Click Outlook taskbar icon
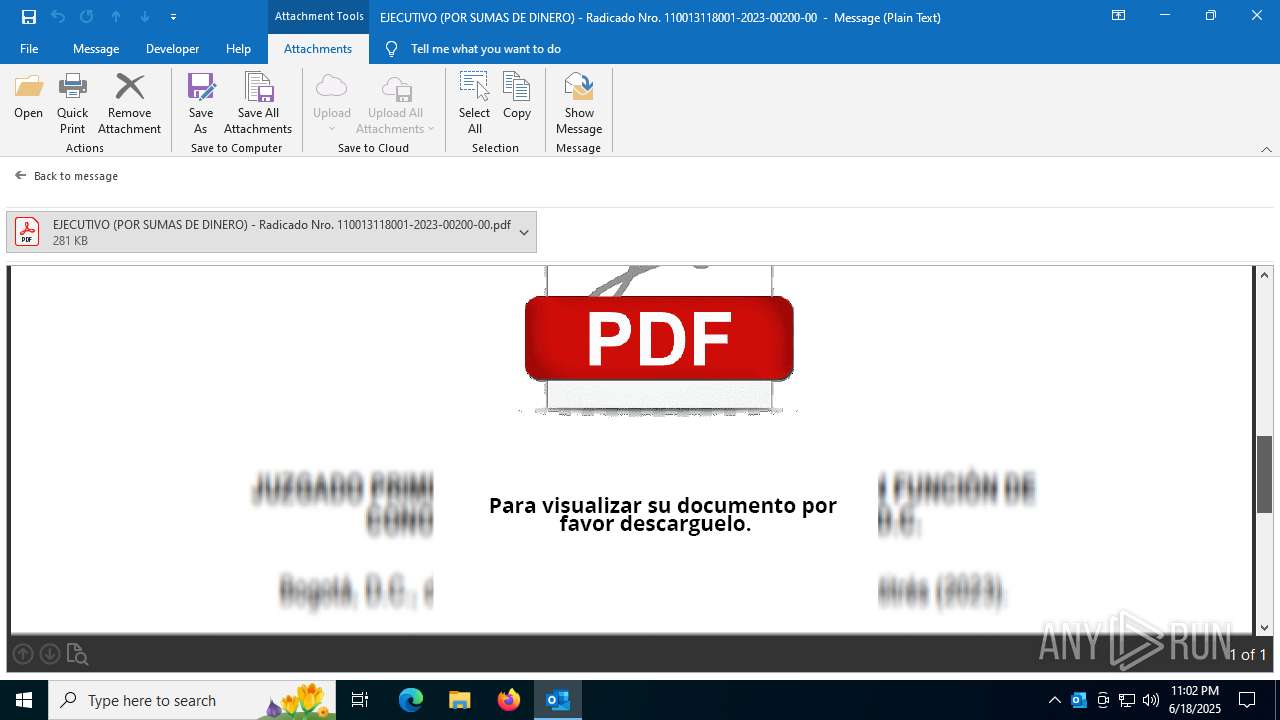Screen dimensions: 1280x720 [x=558, y=700]
